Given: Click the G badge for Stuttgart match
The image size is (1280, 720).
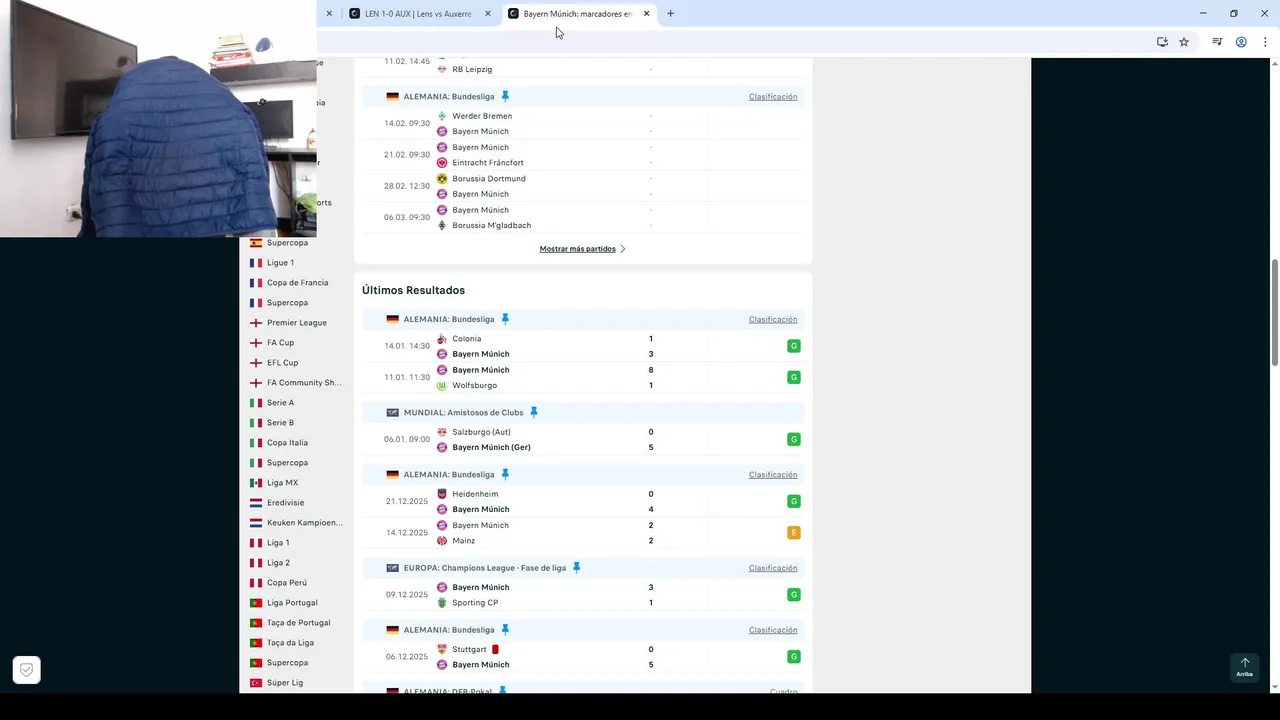Looking at the screenshot, I should (x=794, y=656).
